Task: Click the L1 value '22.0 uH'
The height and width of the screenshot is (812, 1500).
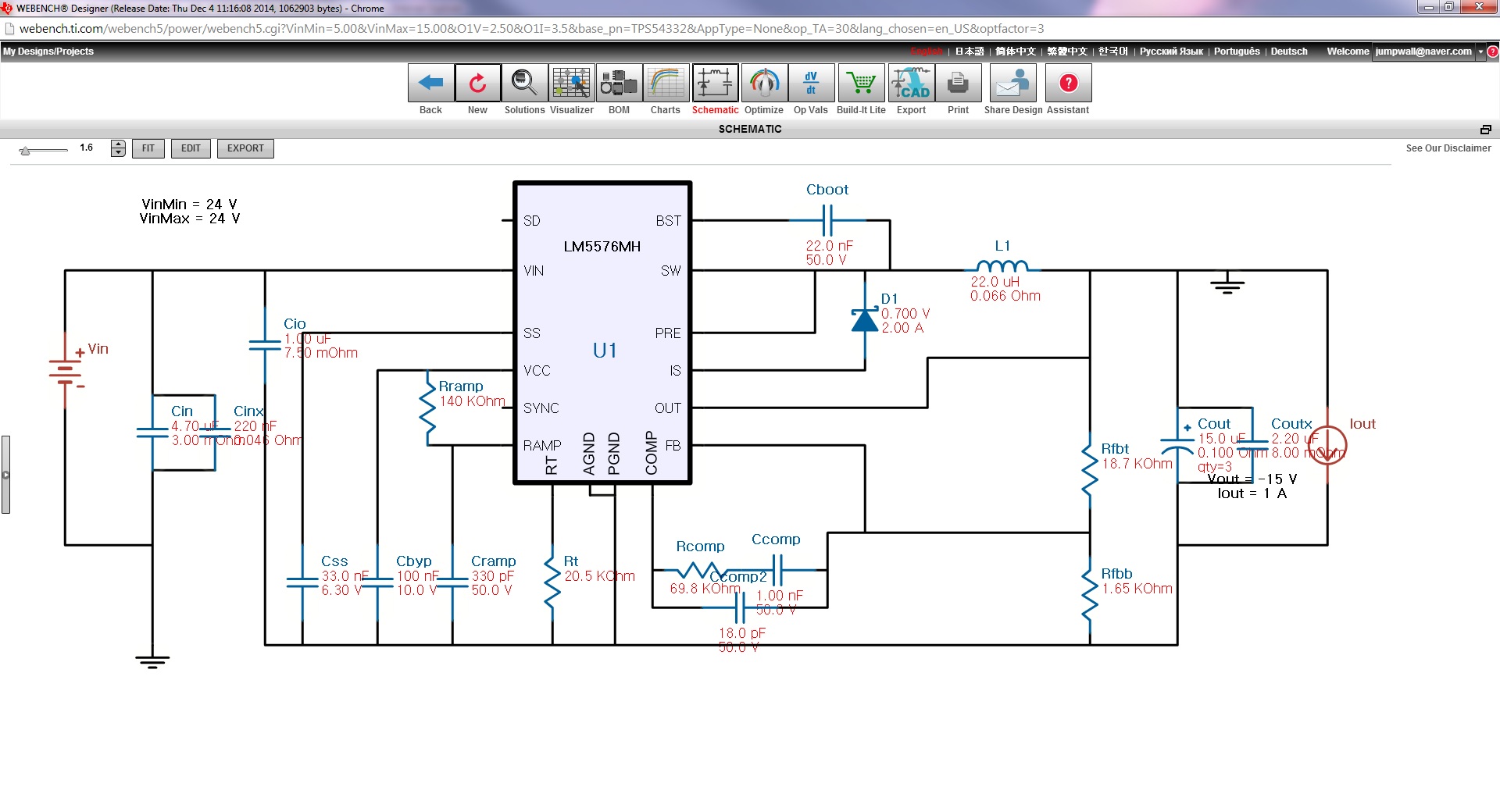Action: [x=995, y=282]
